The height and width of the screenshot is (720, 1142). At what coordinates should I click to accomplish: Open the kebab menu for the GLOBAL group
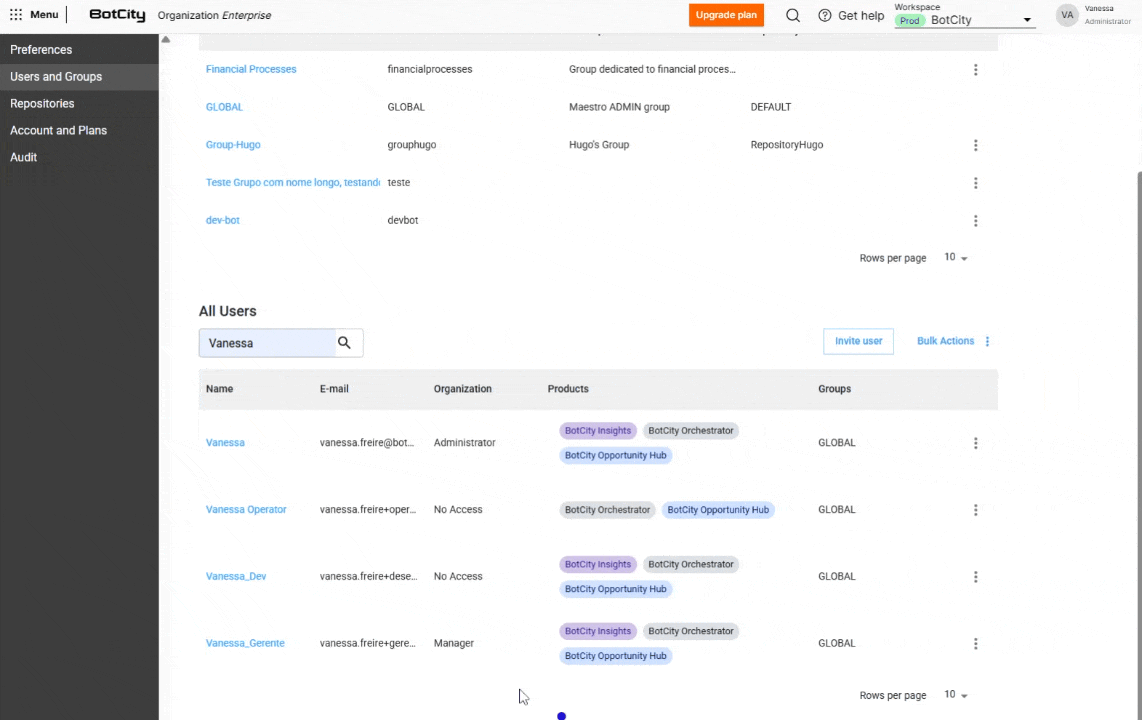[975, 107]
